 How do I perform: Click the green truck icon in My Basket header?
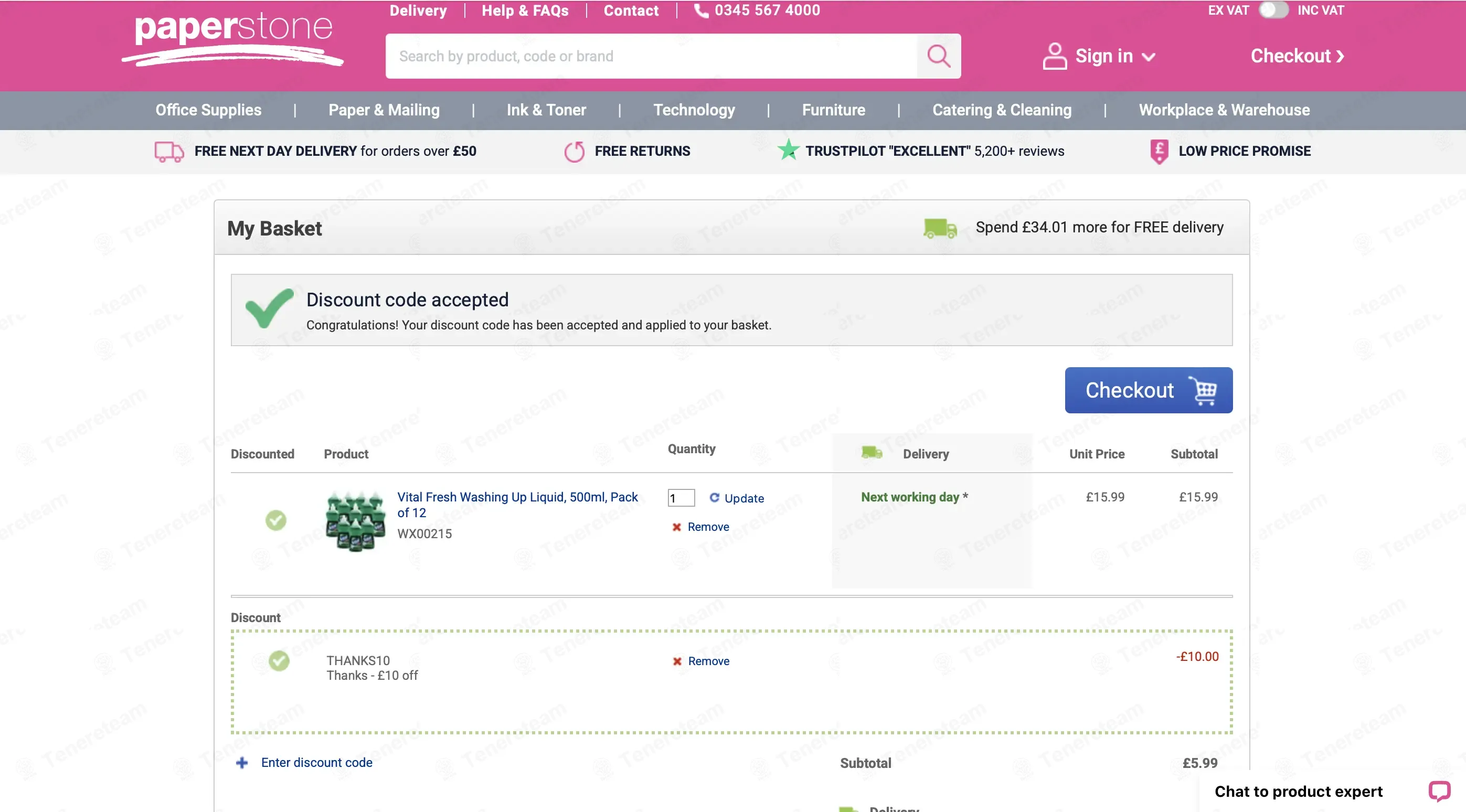pos(940,228)
